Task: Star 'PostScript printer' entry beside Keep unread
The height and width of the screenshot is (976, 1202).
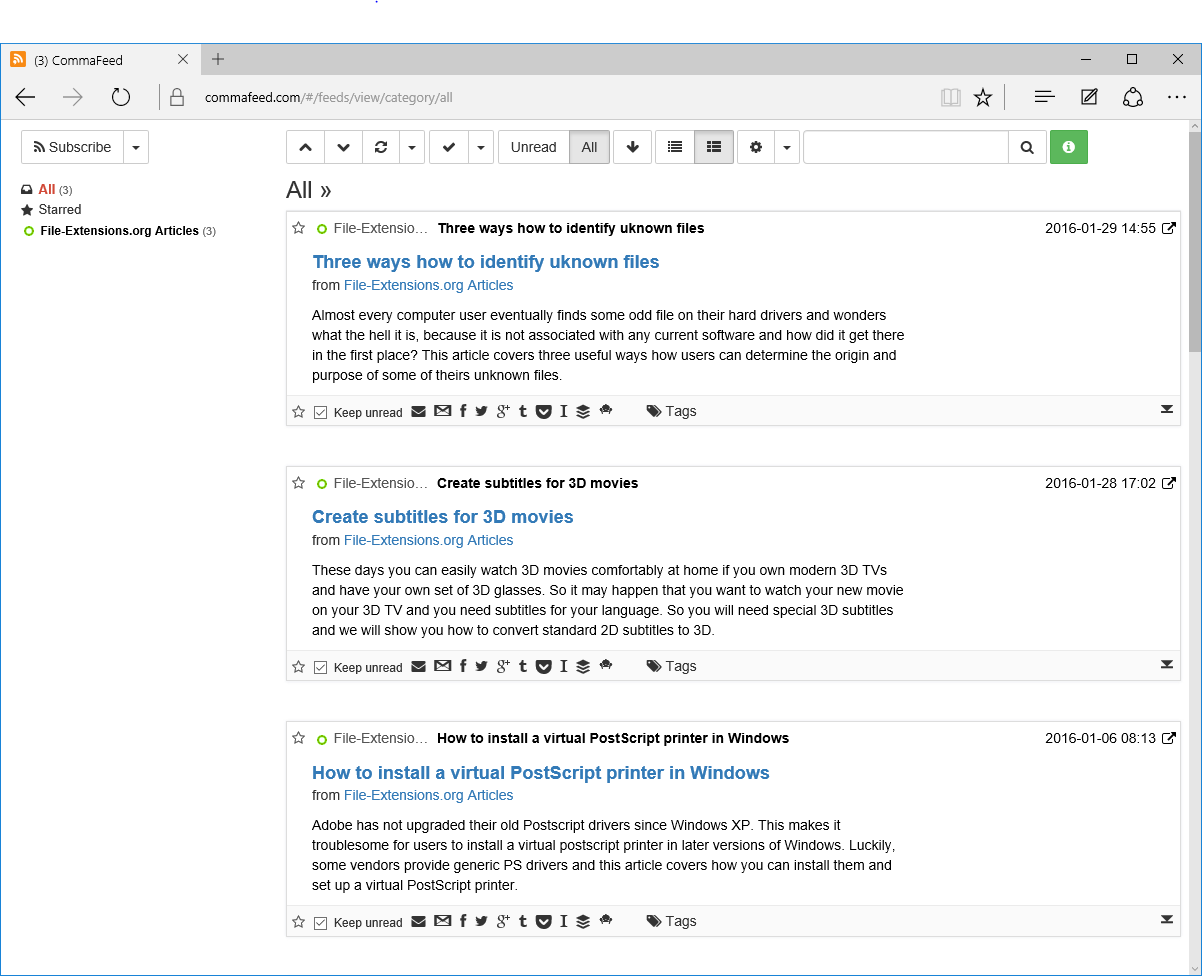Action: point(298,922)
